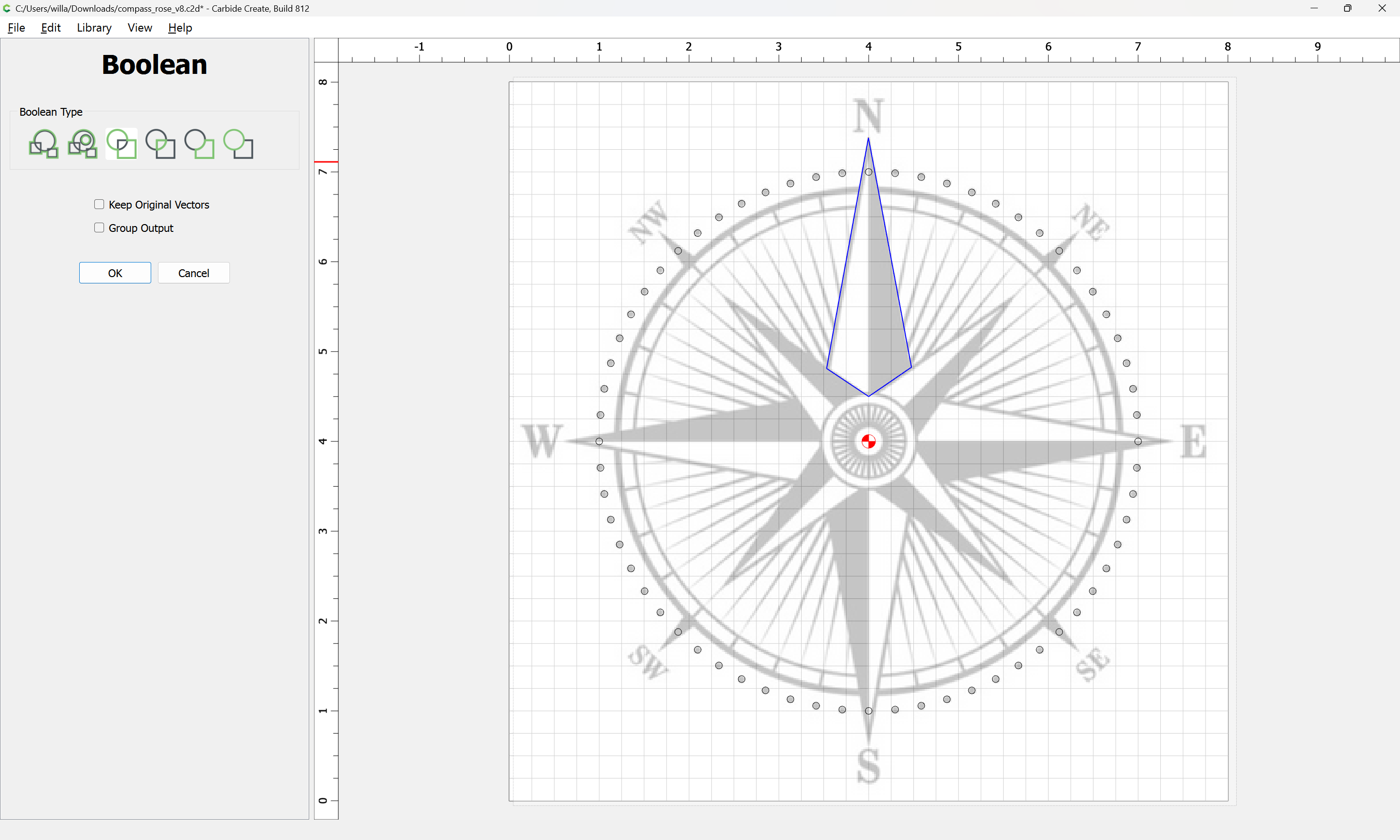1400x840 pixels.
Task: Enable Keep Original Vectors checkbox
Action: 99,204
